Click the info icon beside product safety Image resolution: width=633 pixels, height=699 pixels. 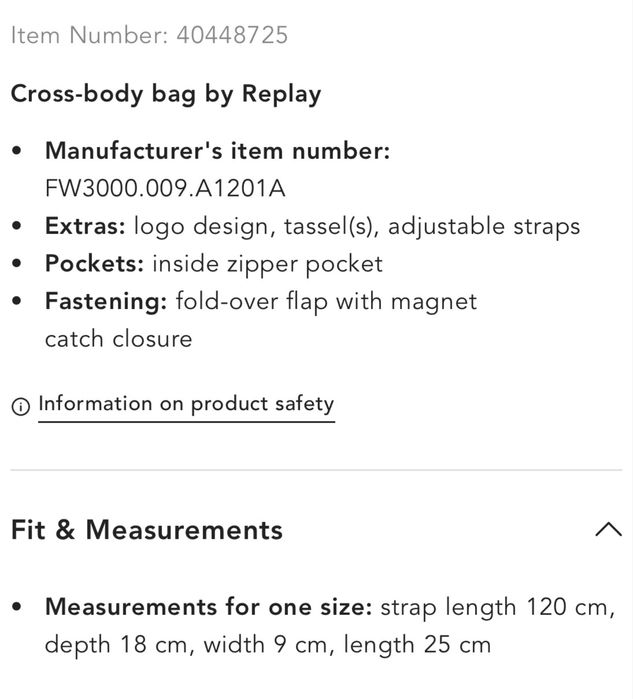[x=19, y=406]
